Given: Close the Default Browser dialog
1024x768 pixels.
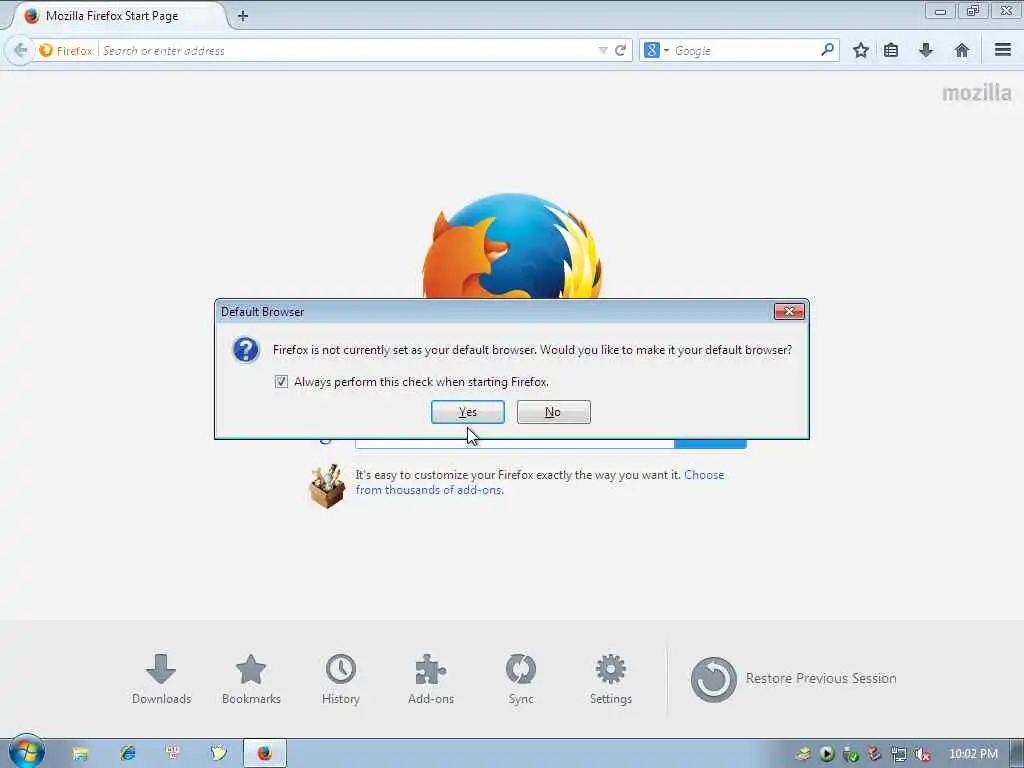Looking at the screenshot, I should click(789, 312).
